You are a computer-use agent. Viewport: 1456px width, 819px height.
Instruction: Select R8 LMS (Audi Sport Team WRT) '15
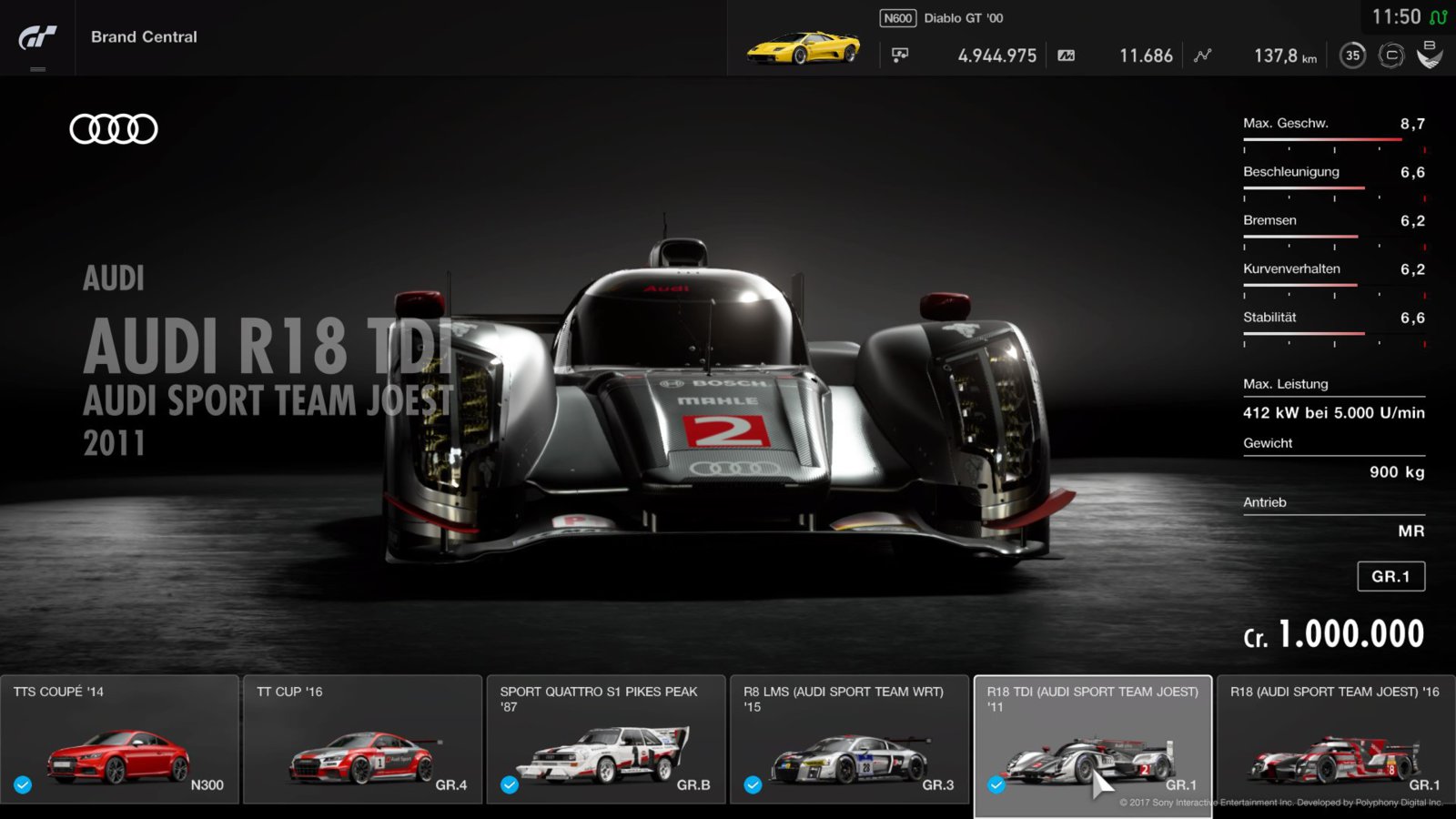[849, 739]
